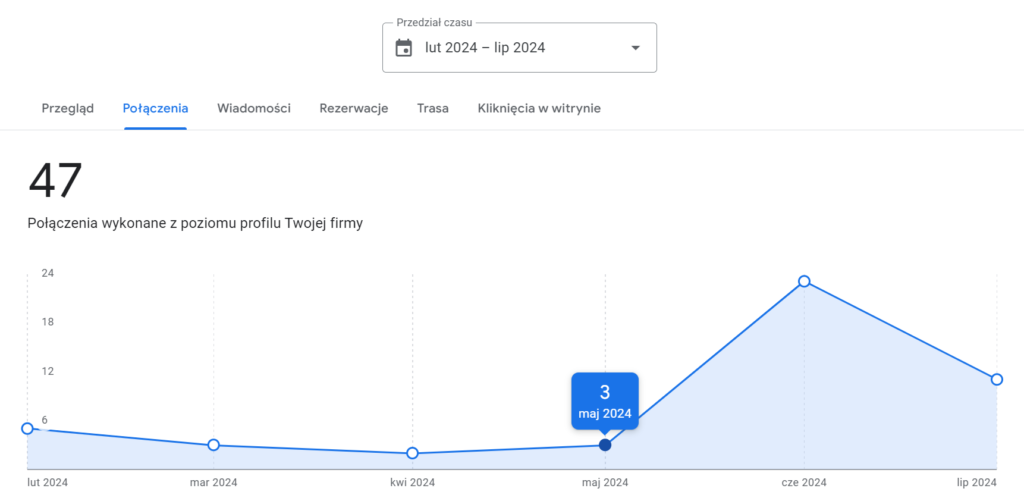This screenshot has width=1024, height=501.
Task: Click the 'cze 2024' x-axis label
Action: coord(804,483)
